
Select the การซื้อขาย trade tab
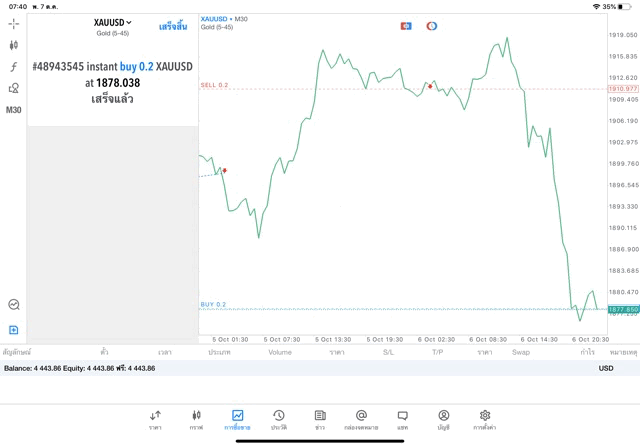tap(237, 419)
